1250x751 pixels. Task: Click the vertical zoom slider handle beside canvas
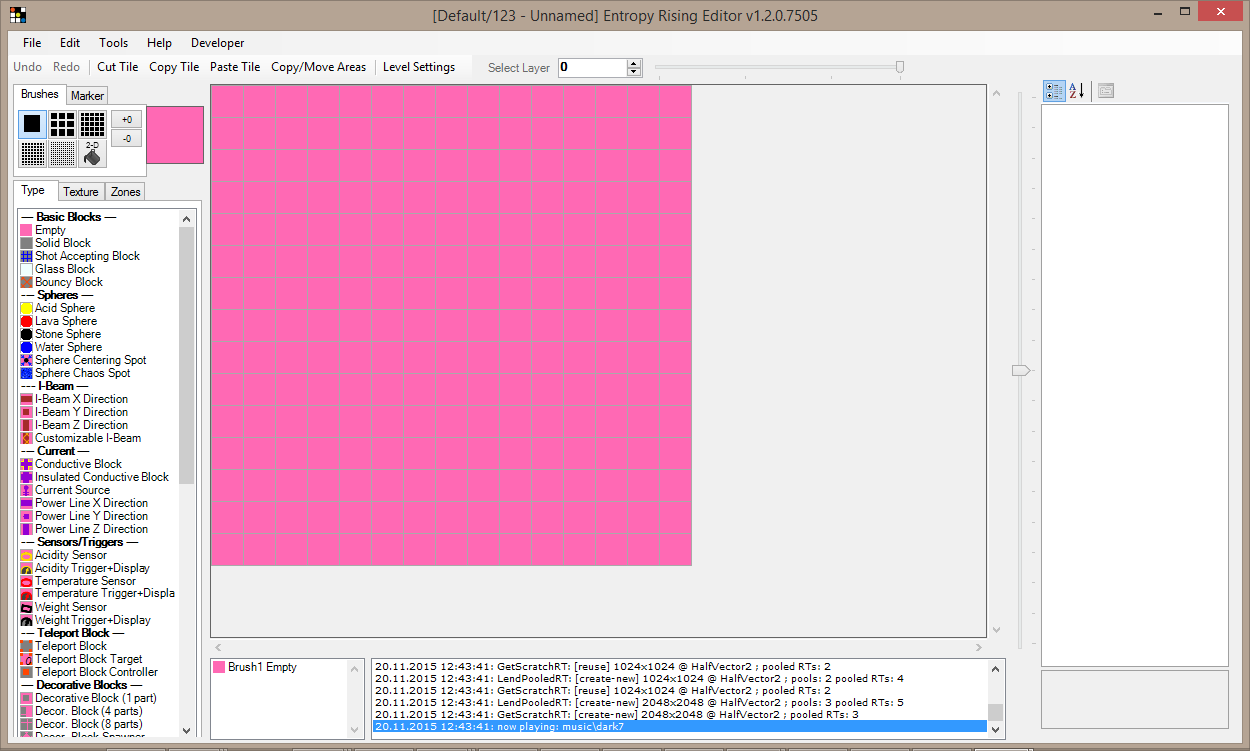tap(1020, 370)
